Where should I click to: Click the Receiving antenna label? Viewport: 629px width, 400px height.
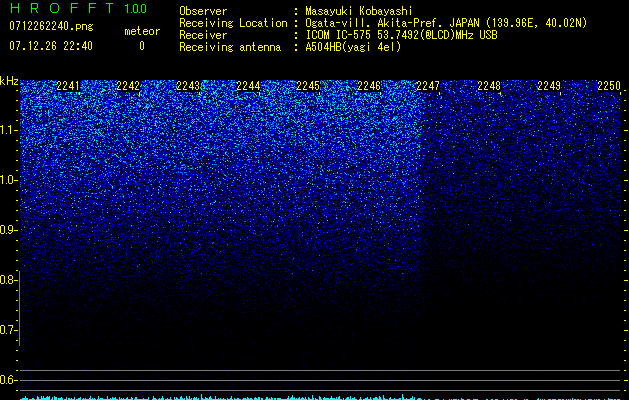pyautogui.click(x=230, y=47)
